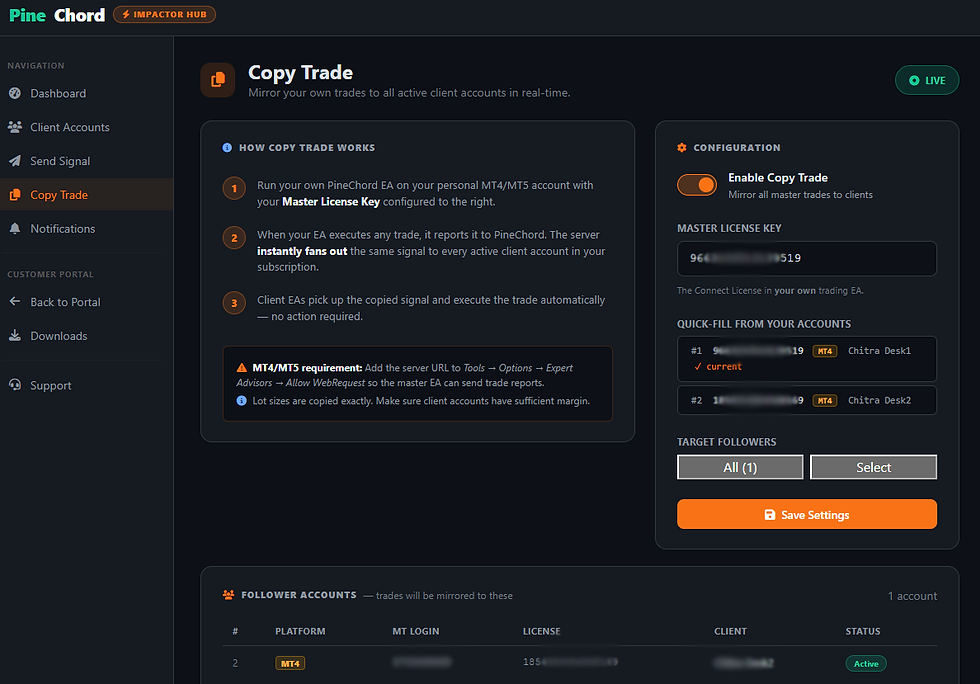
Task: Click the MT LOGIN column header
Action: click(x=416, y=631)
